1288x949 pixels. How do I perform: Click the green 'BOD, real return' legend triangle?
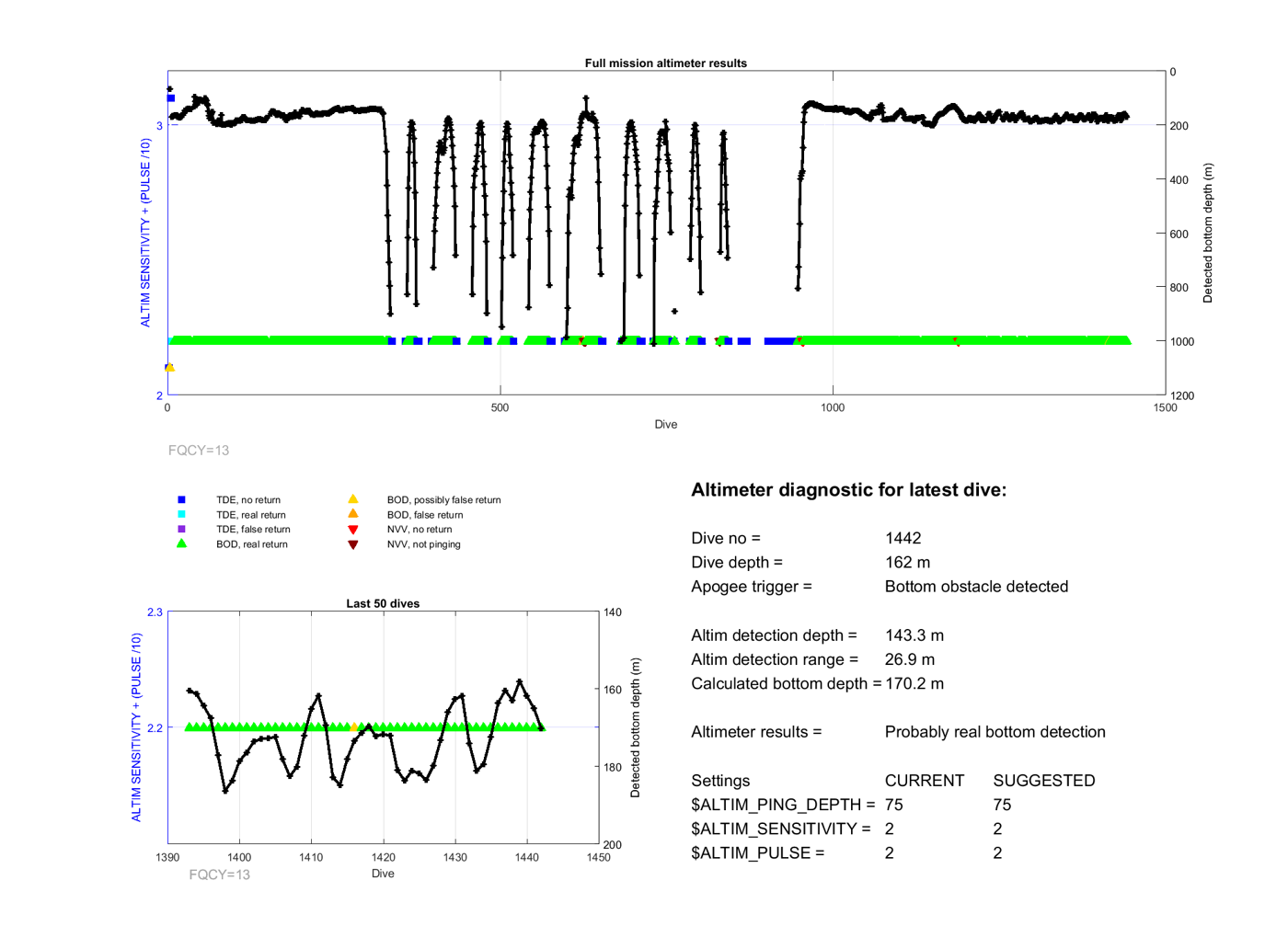point(181,543)
